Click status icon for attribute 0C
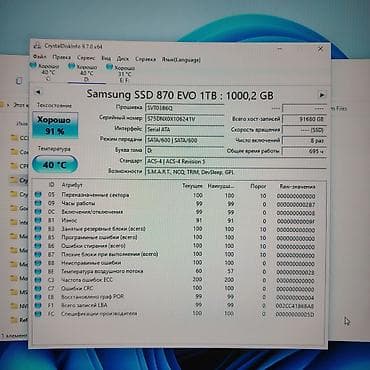This screenshot has height=370, width=370. pyautogui.click(x=38, y=211)
